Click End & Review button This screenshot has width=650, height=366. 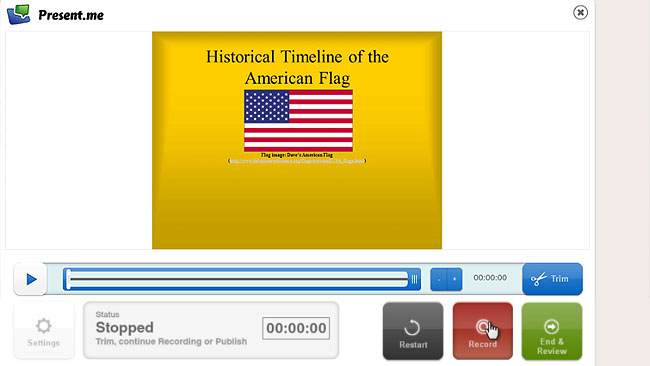552,331
